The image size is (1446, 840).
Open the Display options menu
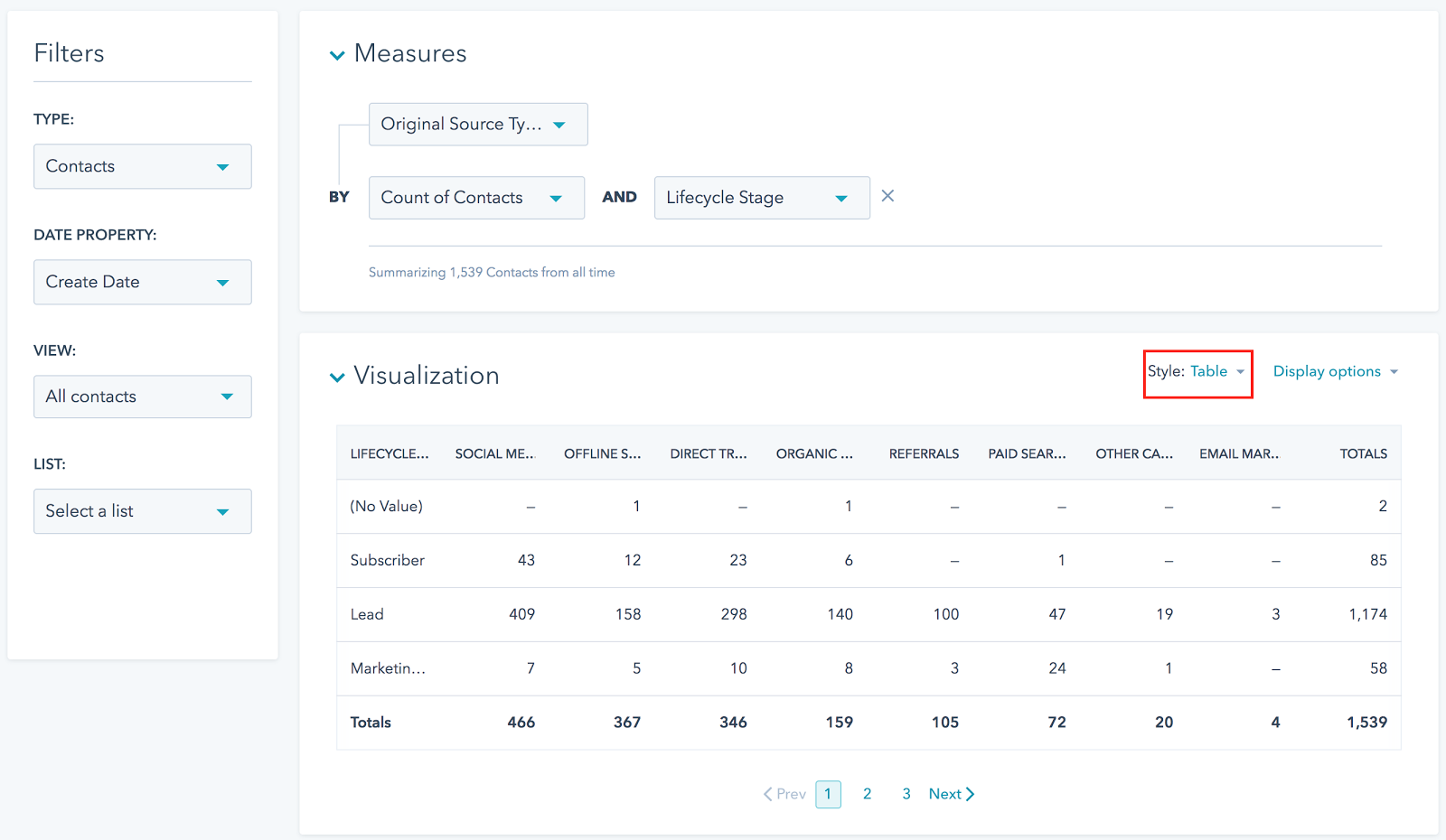pyautogui.click(x=1335, y=371)
